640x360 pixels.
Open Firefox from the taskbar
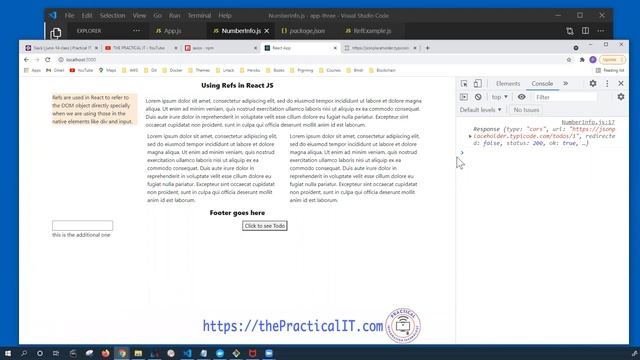point(105,353)
